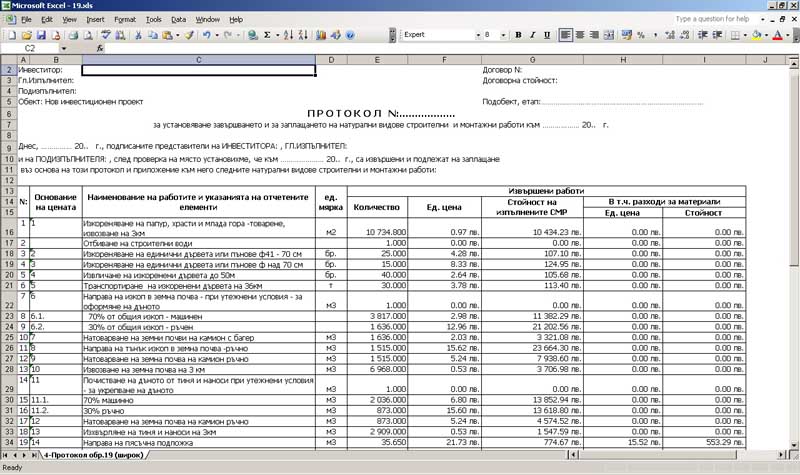This screenshot has height=475, width=800.
Task: Select row 16 header
Action: coord(9,228)
